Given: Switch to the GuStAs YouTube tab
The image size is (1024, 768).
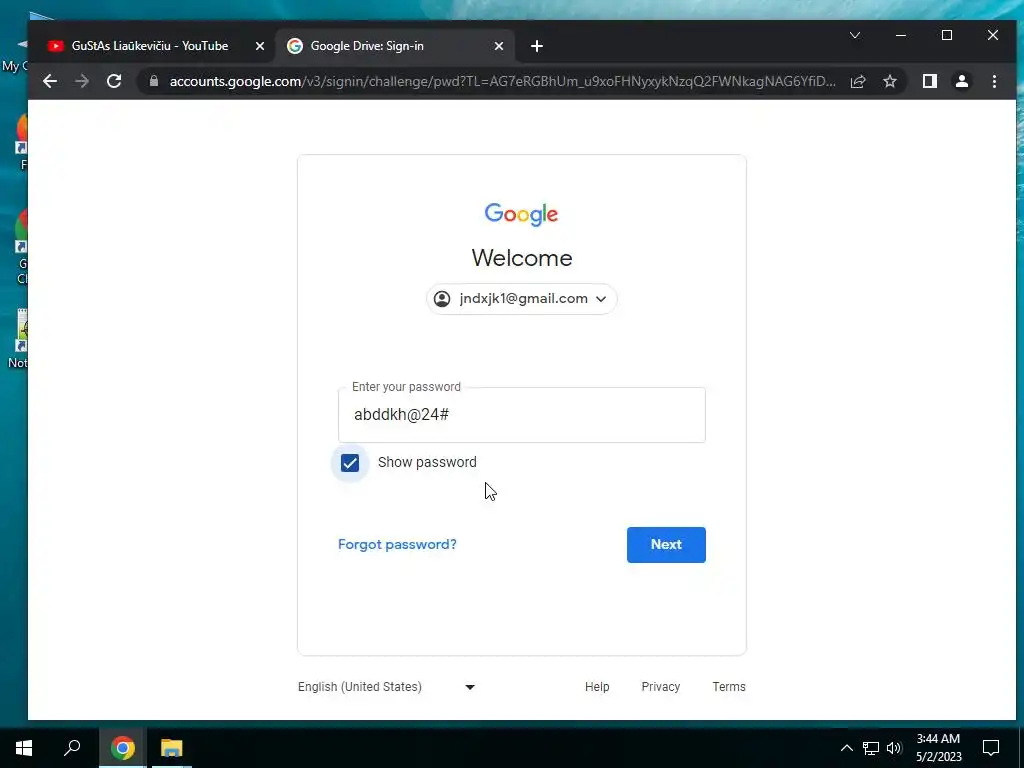Looking at the screenshot, I should point(152,46).
